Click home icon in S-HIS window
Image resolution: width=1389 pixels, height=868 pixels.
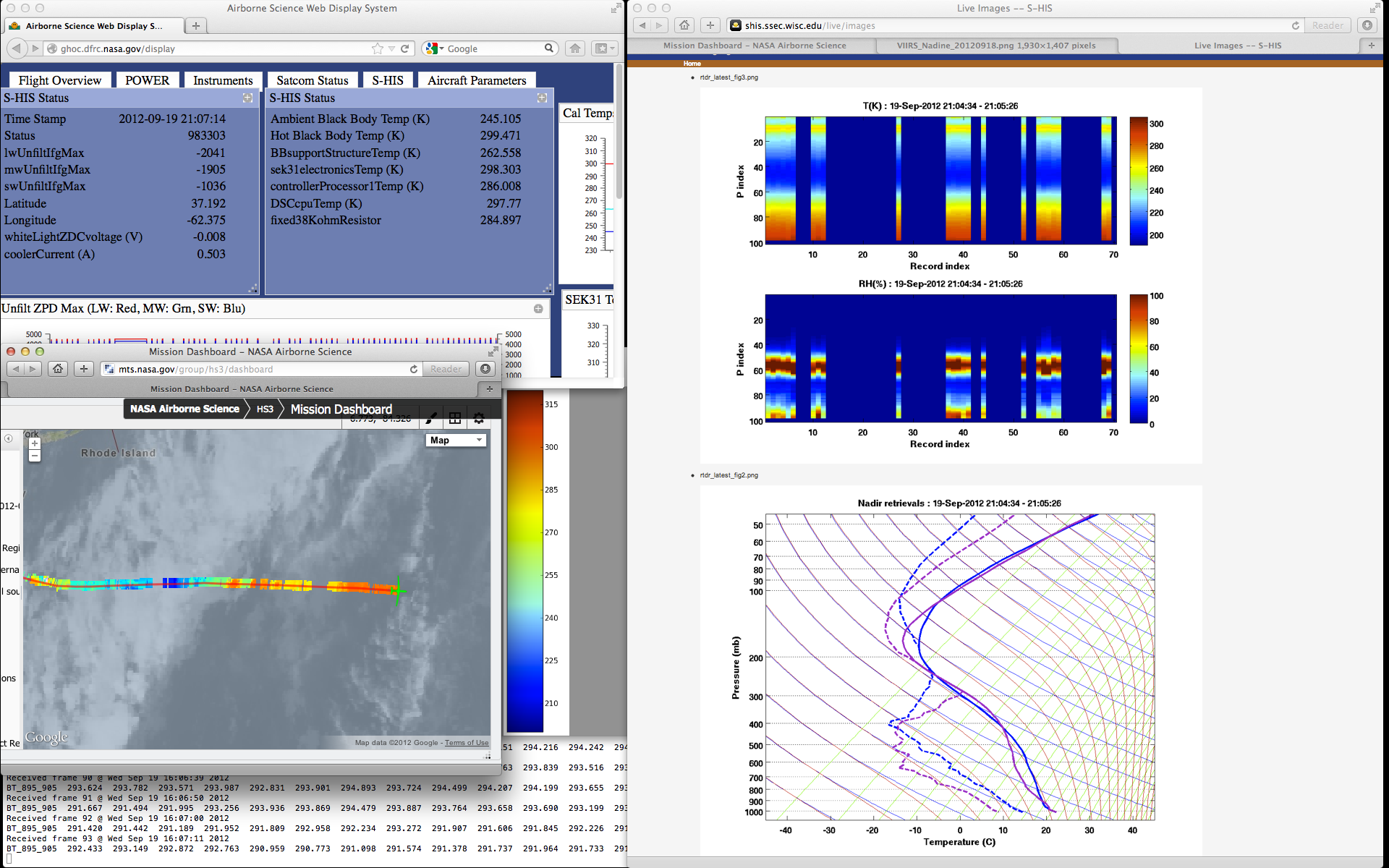pyautogui.click(x=684, y=25)
